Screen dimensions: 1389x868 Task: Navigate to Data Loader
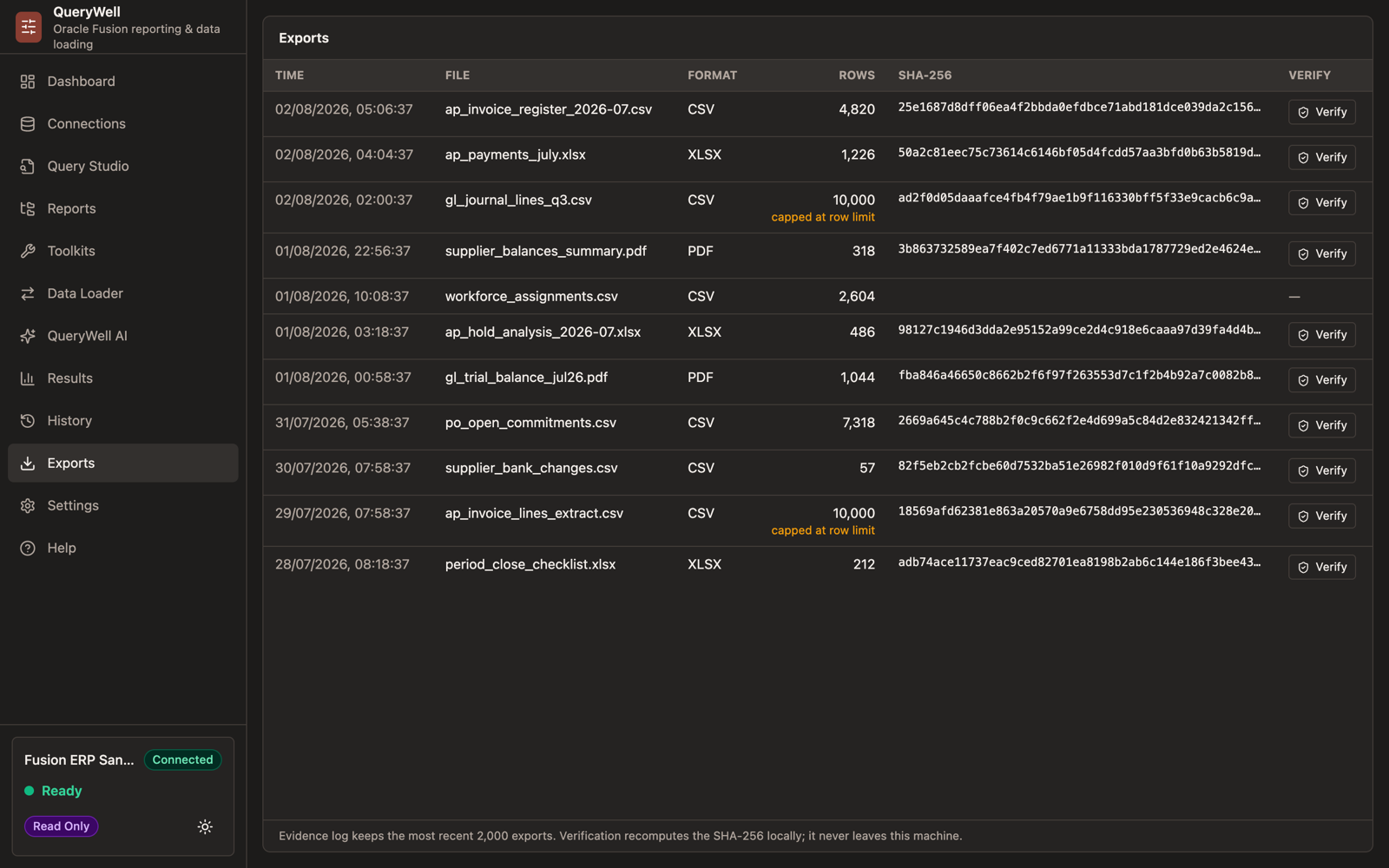coord(123,294)
